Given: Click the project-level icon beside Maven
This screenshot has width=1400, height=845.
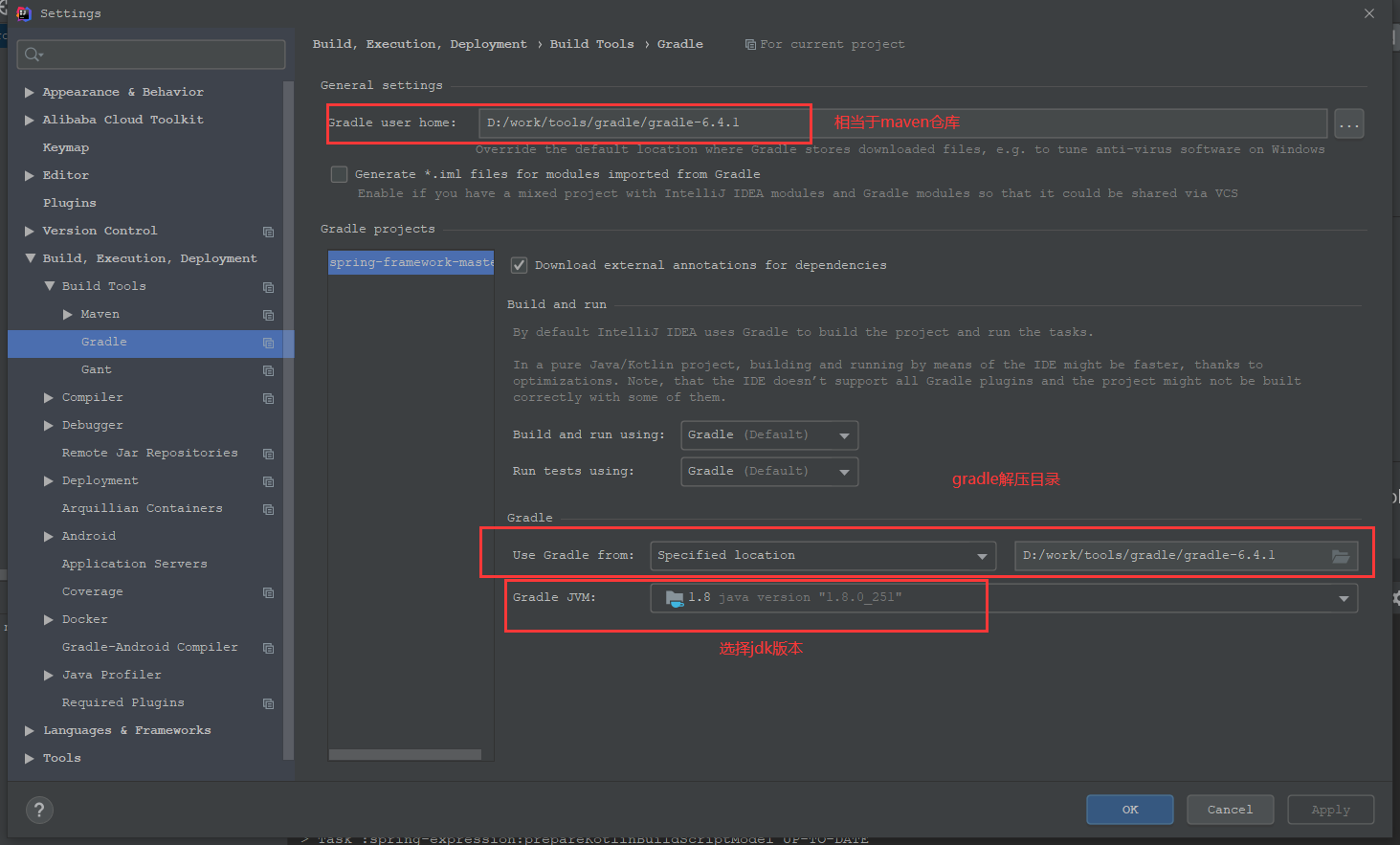Looking at the screenshot, I should (x=268, y=315).
